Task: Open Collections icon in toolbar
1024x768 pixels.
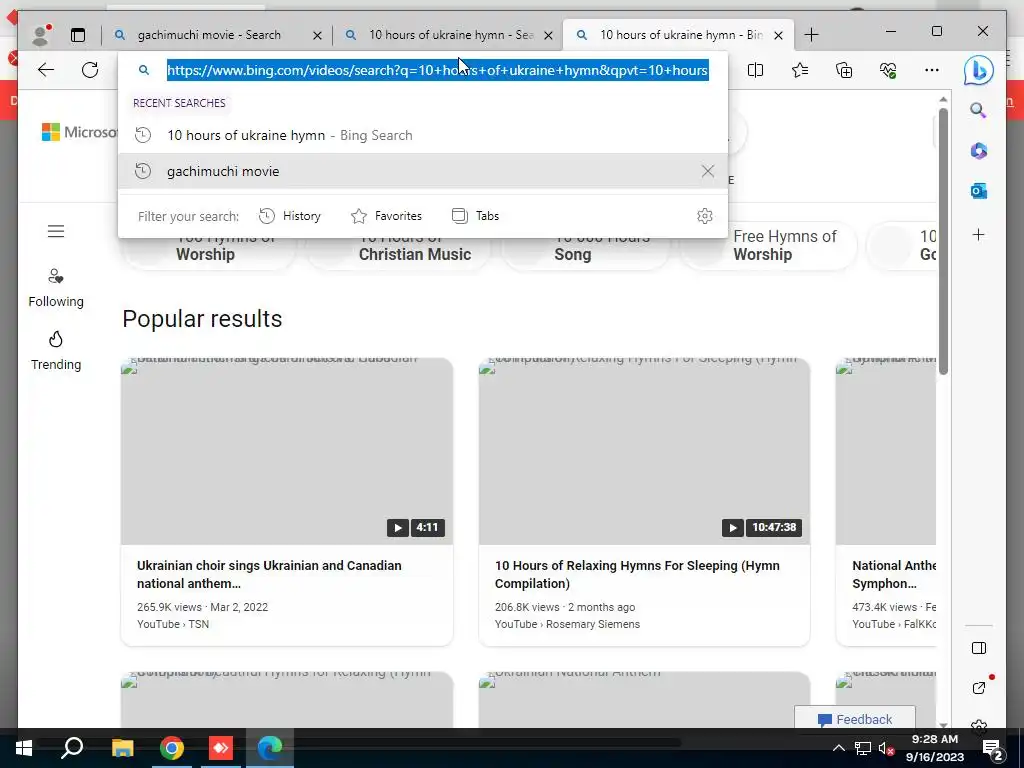Action: tap(844, 70)
